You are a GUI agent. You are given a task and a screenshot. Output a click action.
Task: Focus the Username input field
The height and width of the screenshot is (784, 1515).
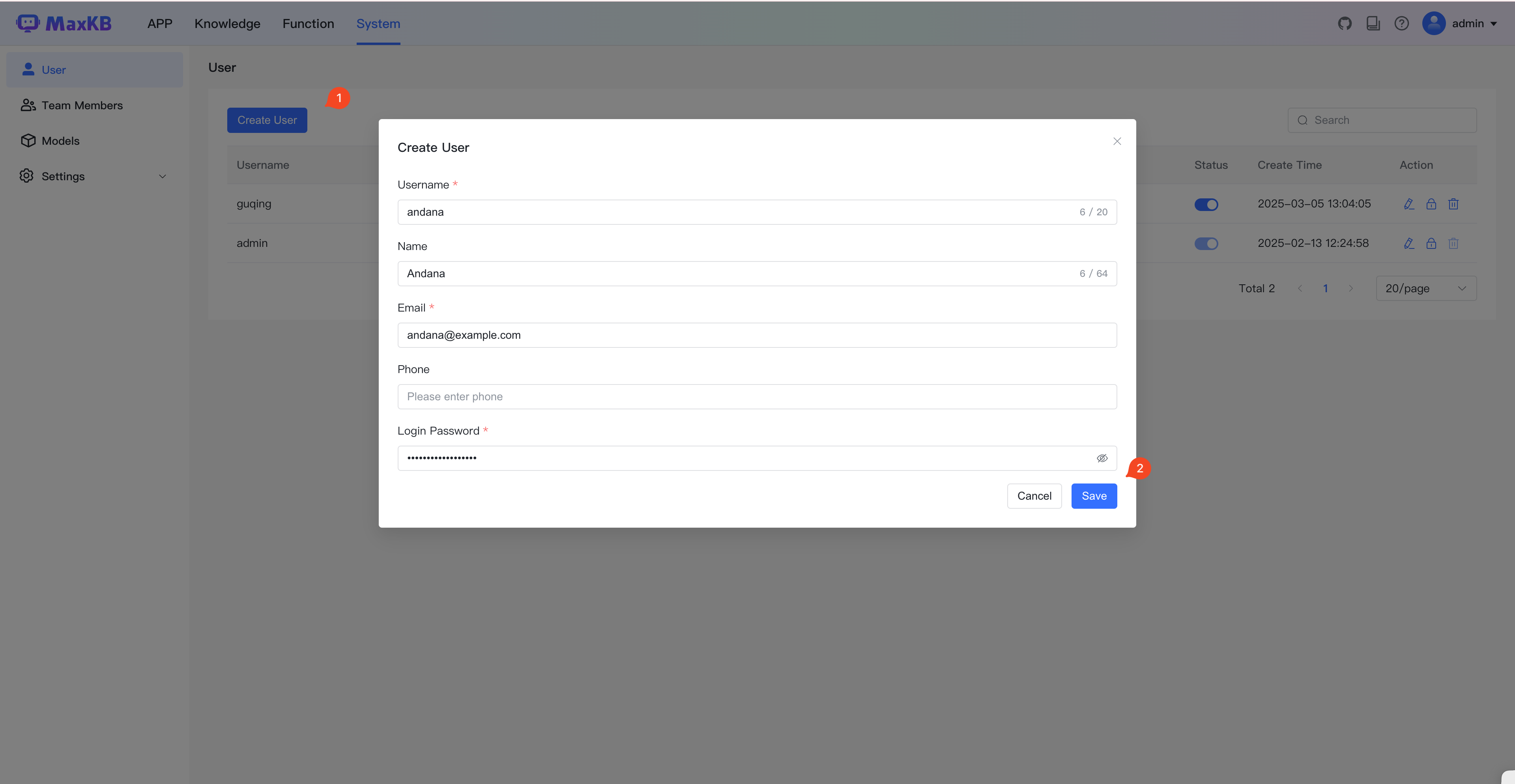(757, 212)
